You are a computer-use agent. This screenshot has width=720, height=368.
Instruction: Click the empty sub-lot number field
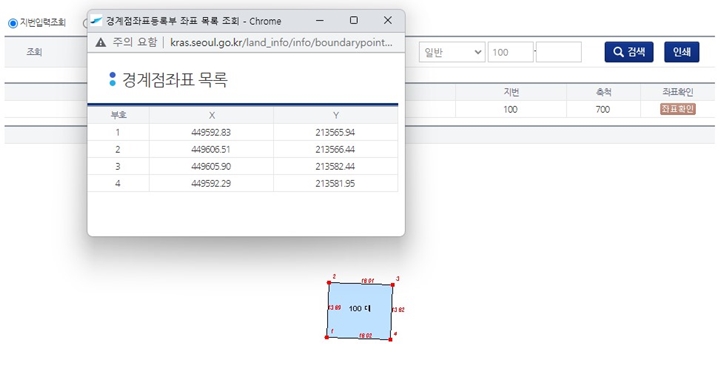point(558,52)
